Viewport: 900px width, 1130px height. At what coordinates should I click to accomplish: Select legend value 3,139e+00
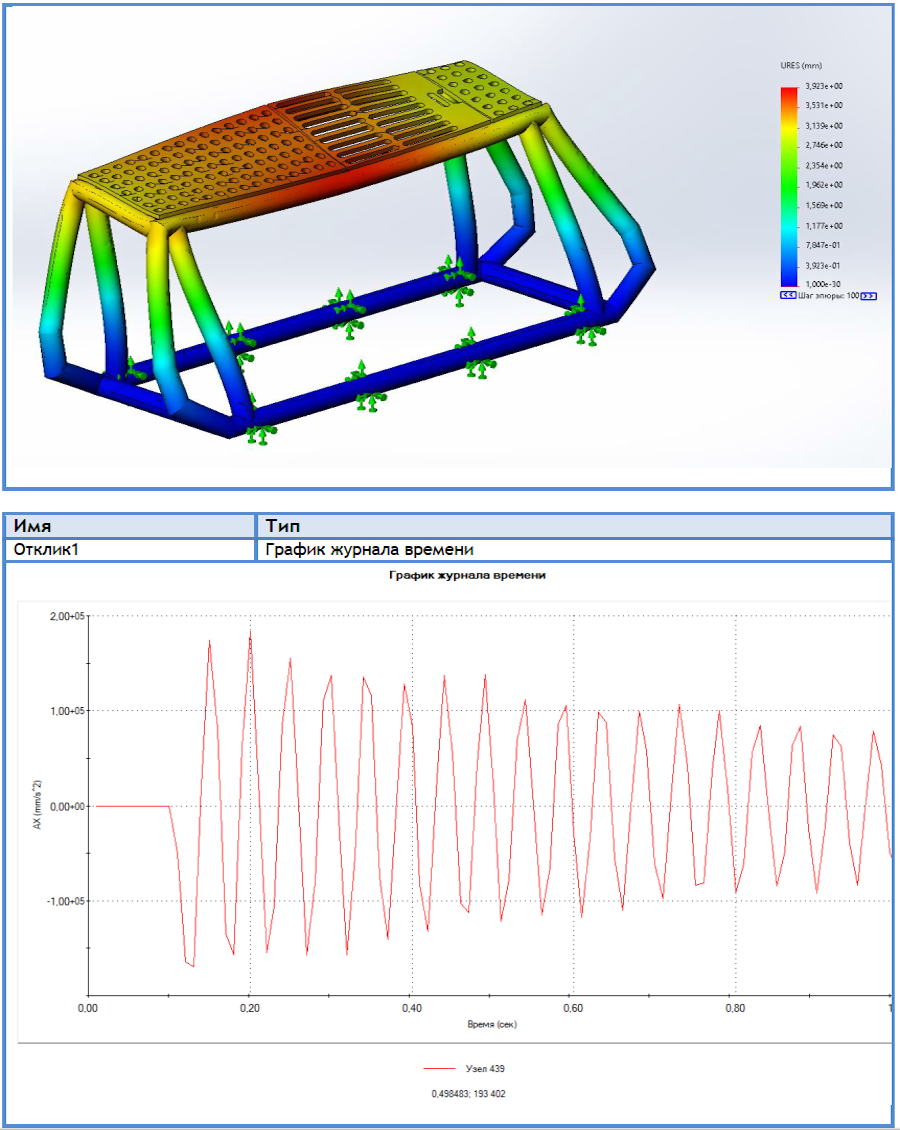(824, 125)
